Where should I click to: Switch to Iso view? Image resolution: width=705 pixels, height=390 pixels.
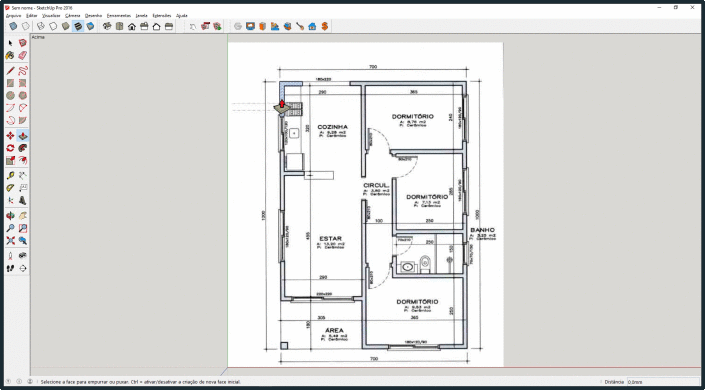pyautogui.click(x=107, y=27)
